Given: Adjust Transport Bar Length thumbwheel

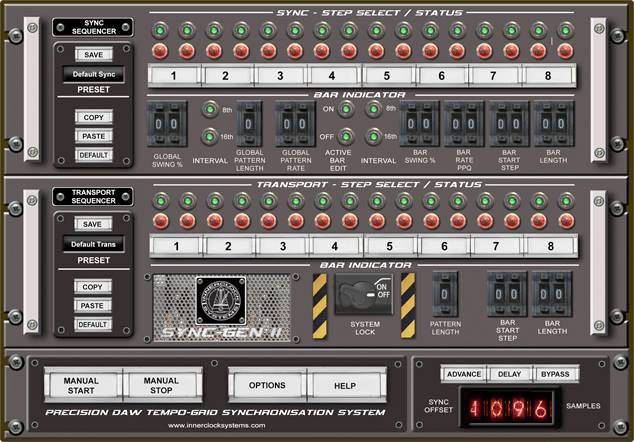Looking at the screenshot, I should (x=552, y=294).
